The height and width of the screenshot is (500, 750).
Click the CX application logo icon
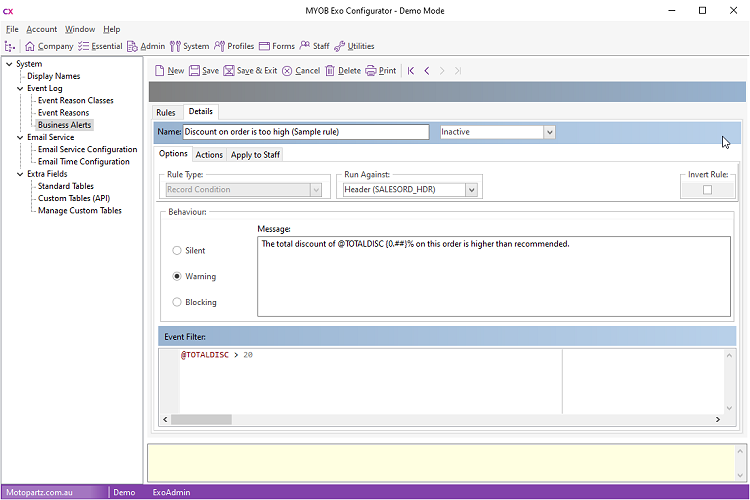(8, 11)
